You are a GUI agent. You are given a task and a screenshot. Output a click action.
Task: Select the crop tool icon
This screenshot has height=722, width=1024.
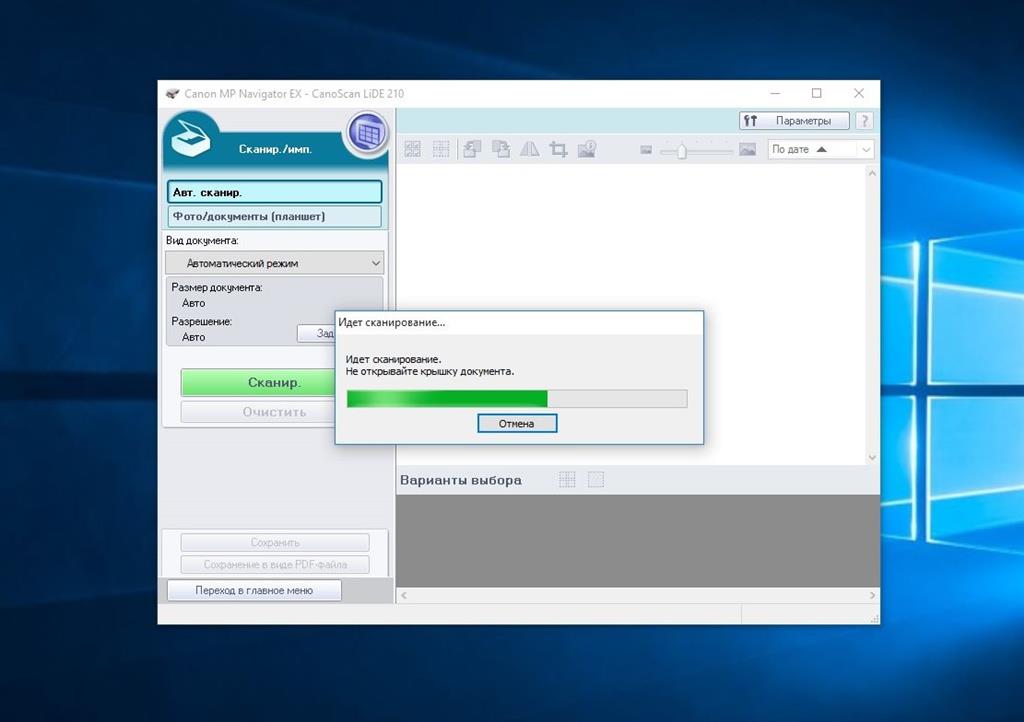pos(558,149)
